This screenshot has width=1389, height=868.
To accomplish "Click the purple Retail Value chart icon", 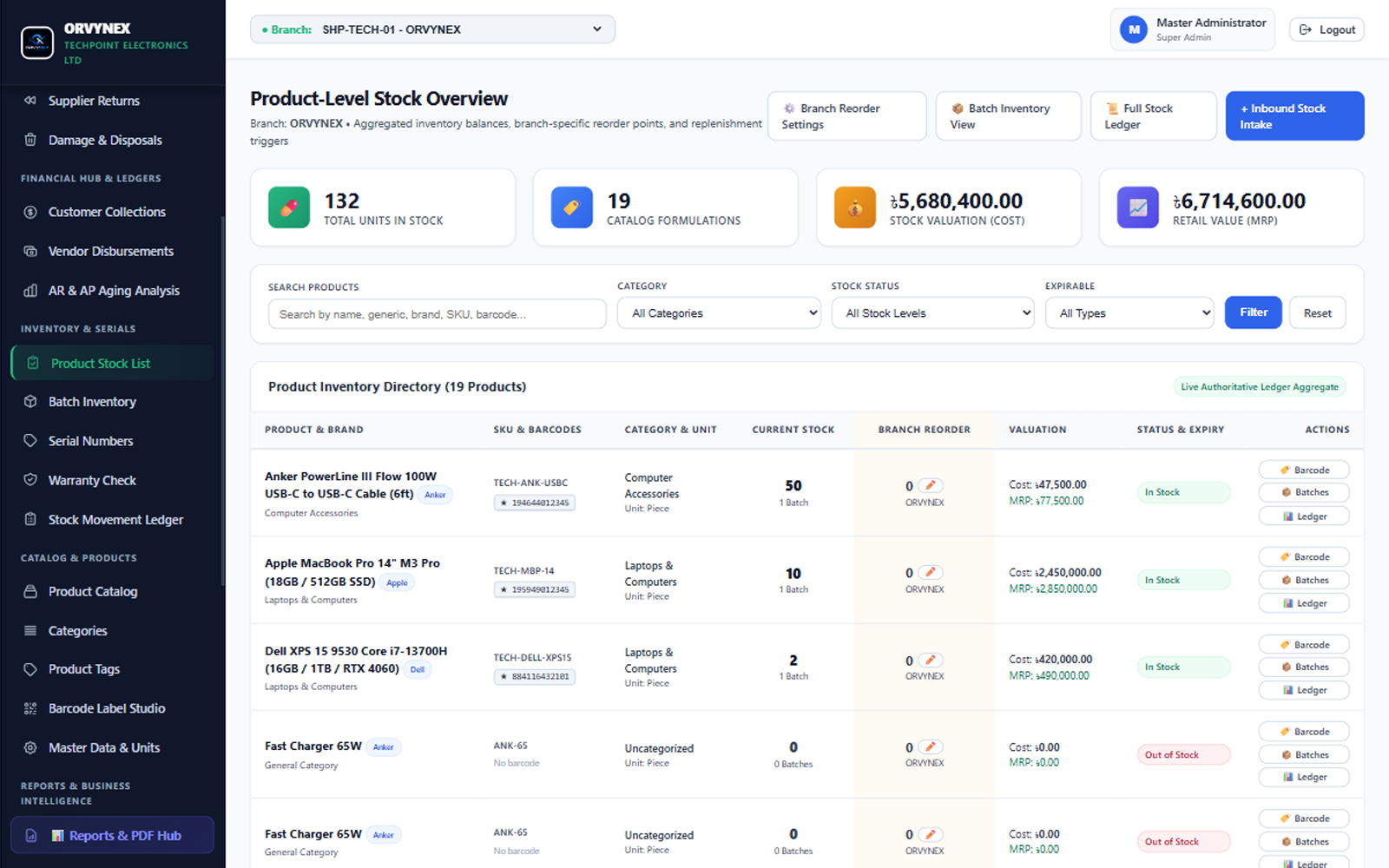I will coord(1138,207).
